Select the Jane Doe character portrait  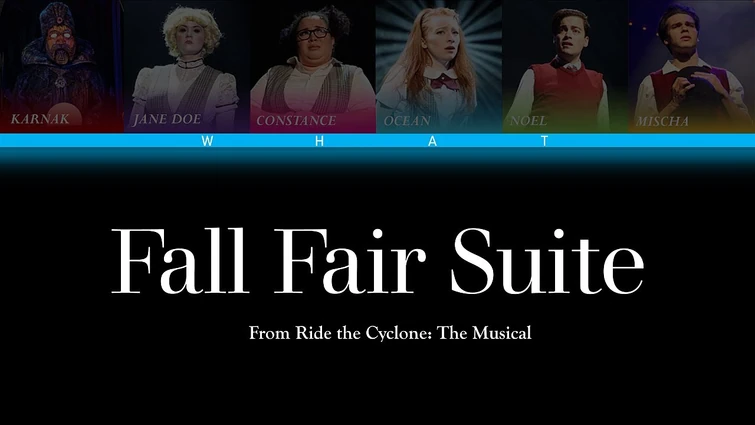(187, 66)
